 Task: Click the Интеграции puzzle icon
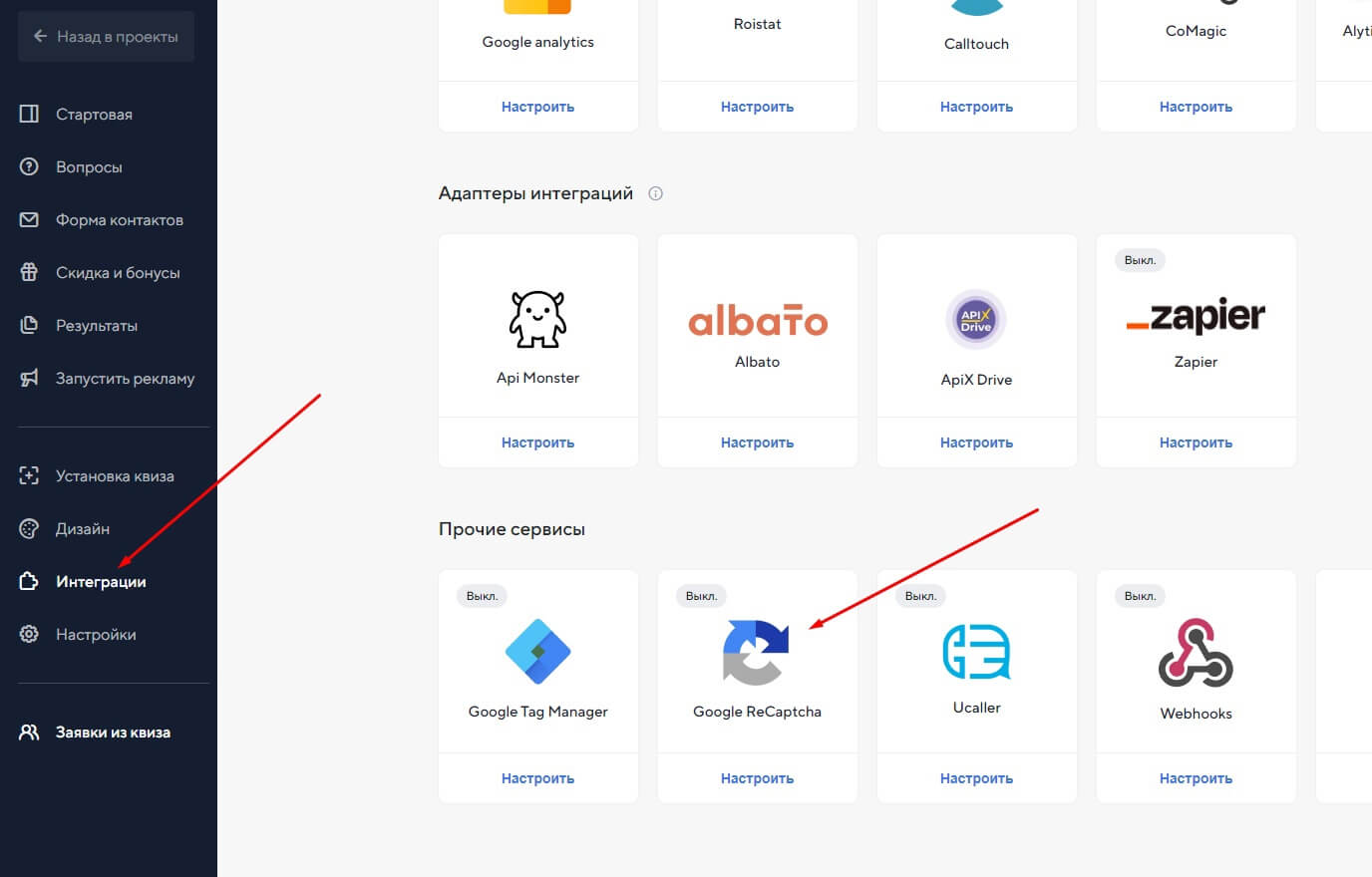pyautogui.click(x=29, y=581)
